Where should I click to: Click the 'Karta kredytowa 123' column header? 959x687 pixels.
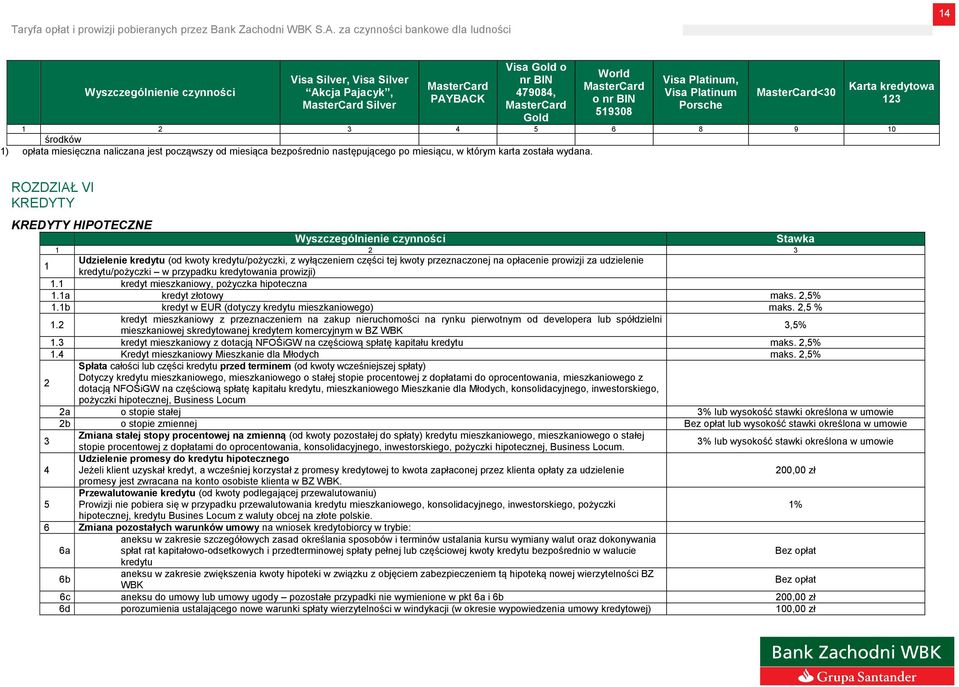891,92
